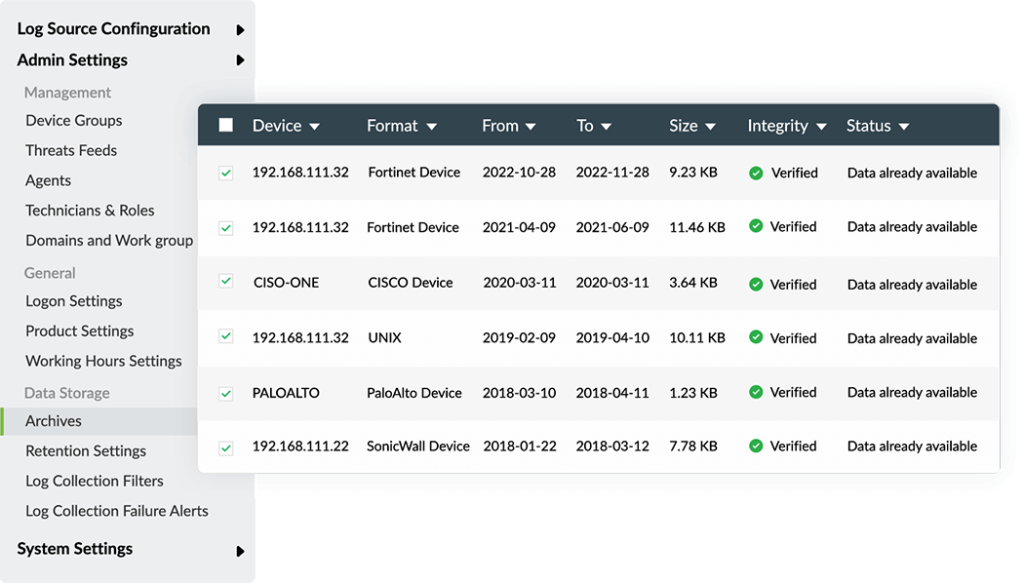Toggle the select-all checkbox in the table header

pos(226,125)
